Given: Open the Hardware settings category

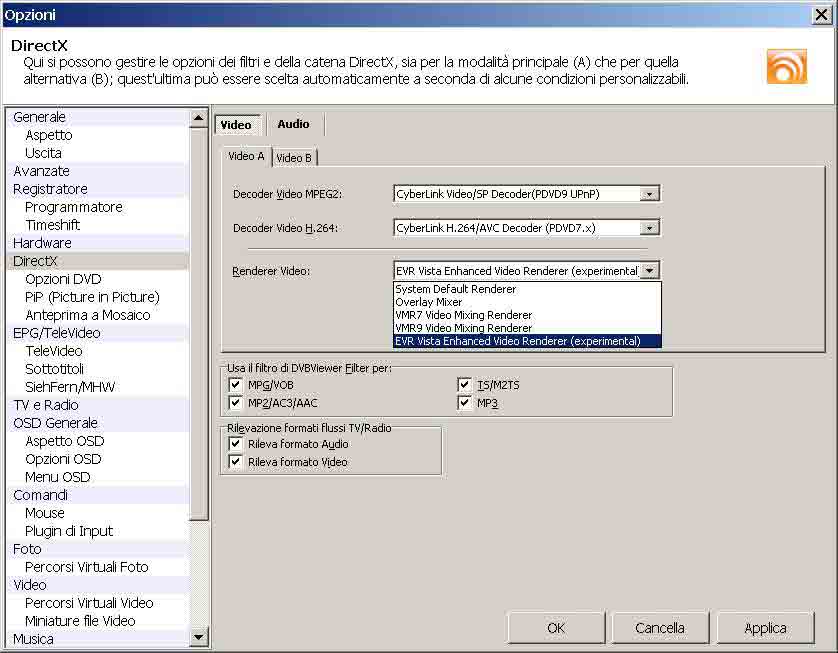Looking at the screenshot, I should [x=42, y=243].
